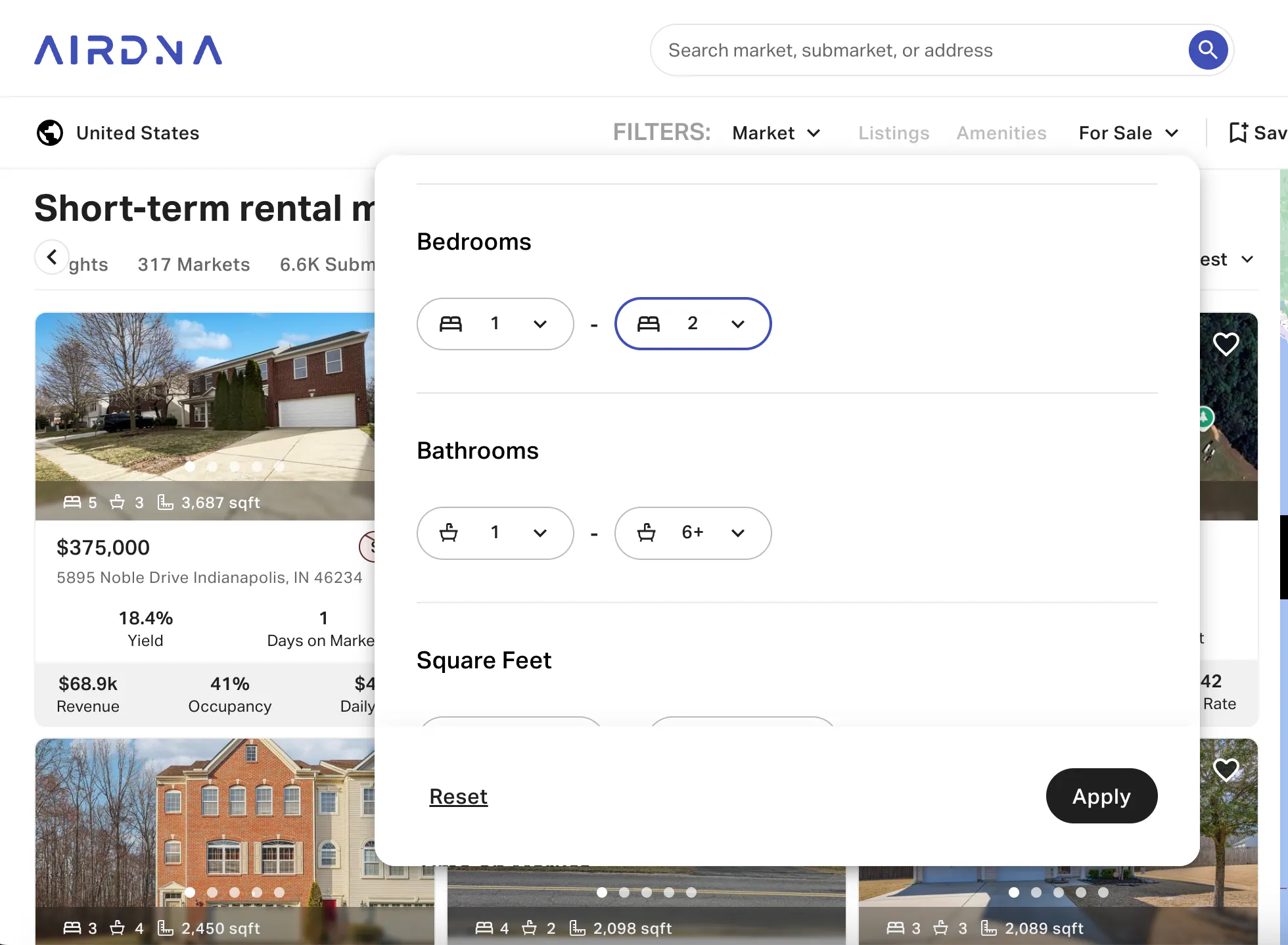Click the AIRDNA logo
This screenshot has width=1288, height=945.
[128, 50]
